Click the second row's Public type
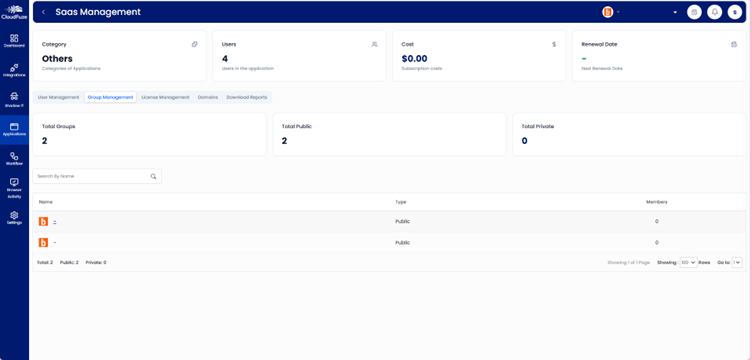Screen dimensions: 752x360 coord(402,243)
